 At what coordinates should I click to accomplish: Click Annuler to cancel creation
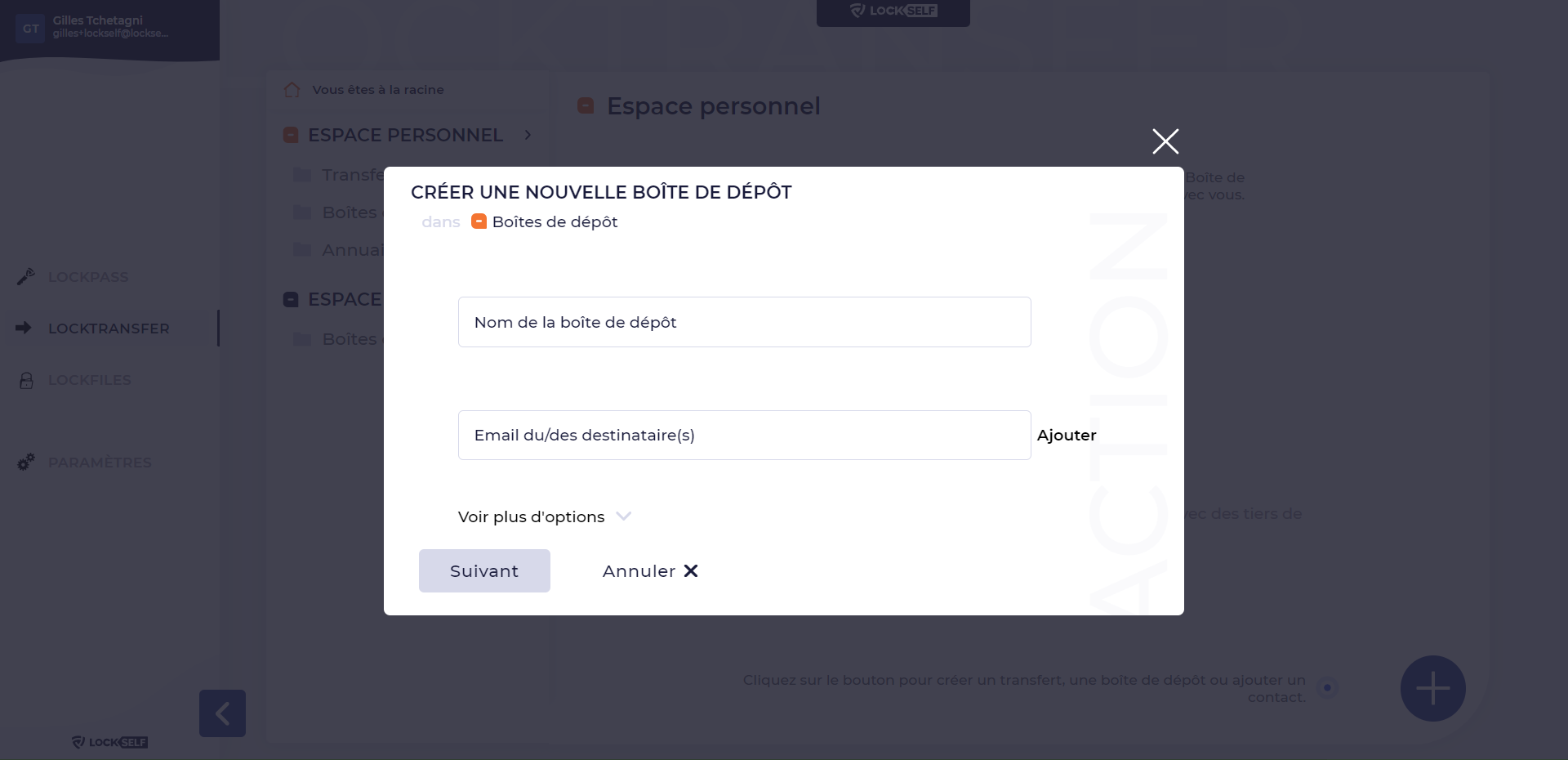[650, 571]
